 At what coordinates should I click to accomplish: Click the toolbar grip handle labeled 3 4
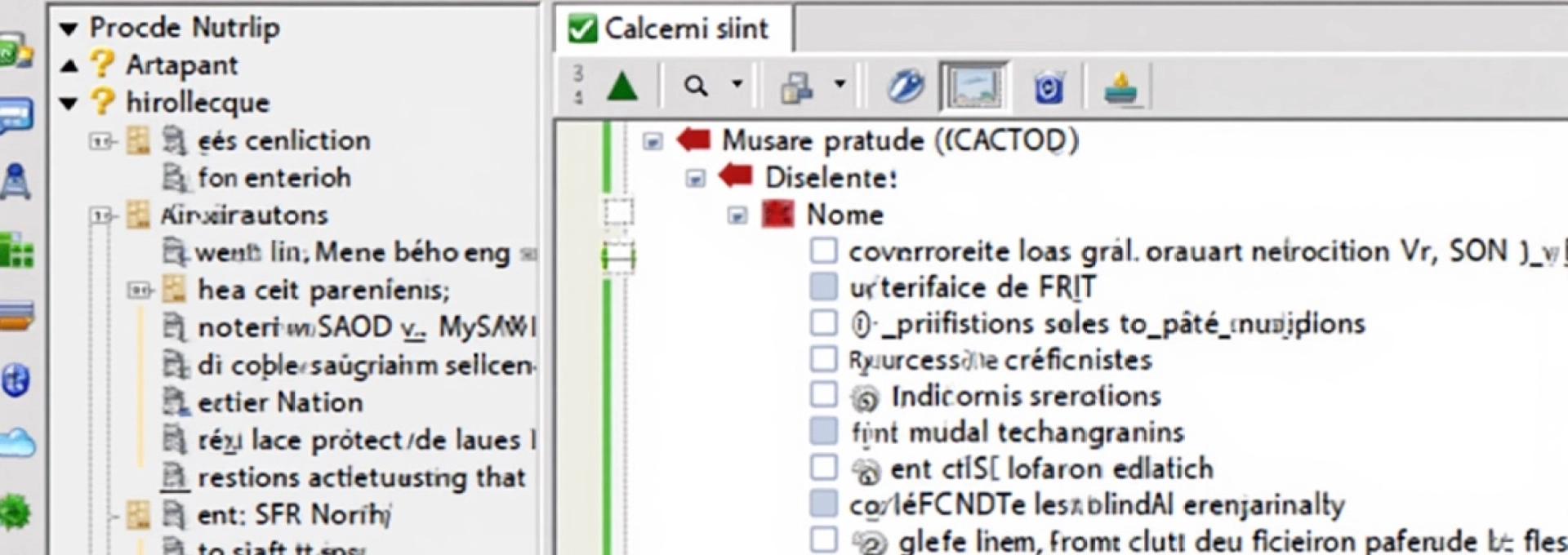click(x=579, y=86)
